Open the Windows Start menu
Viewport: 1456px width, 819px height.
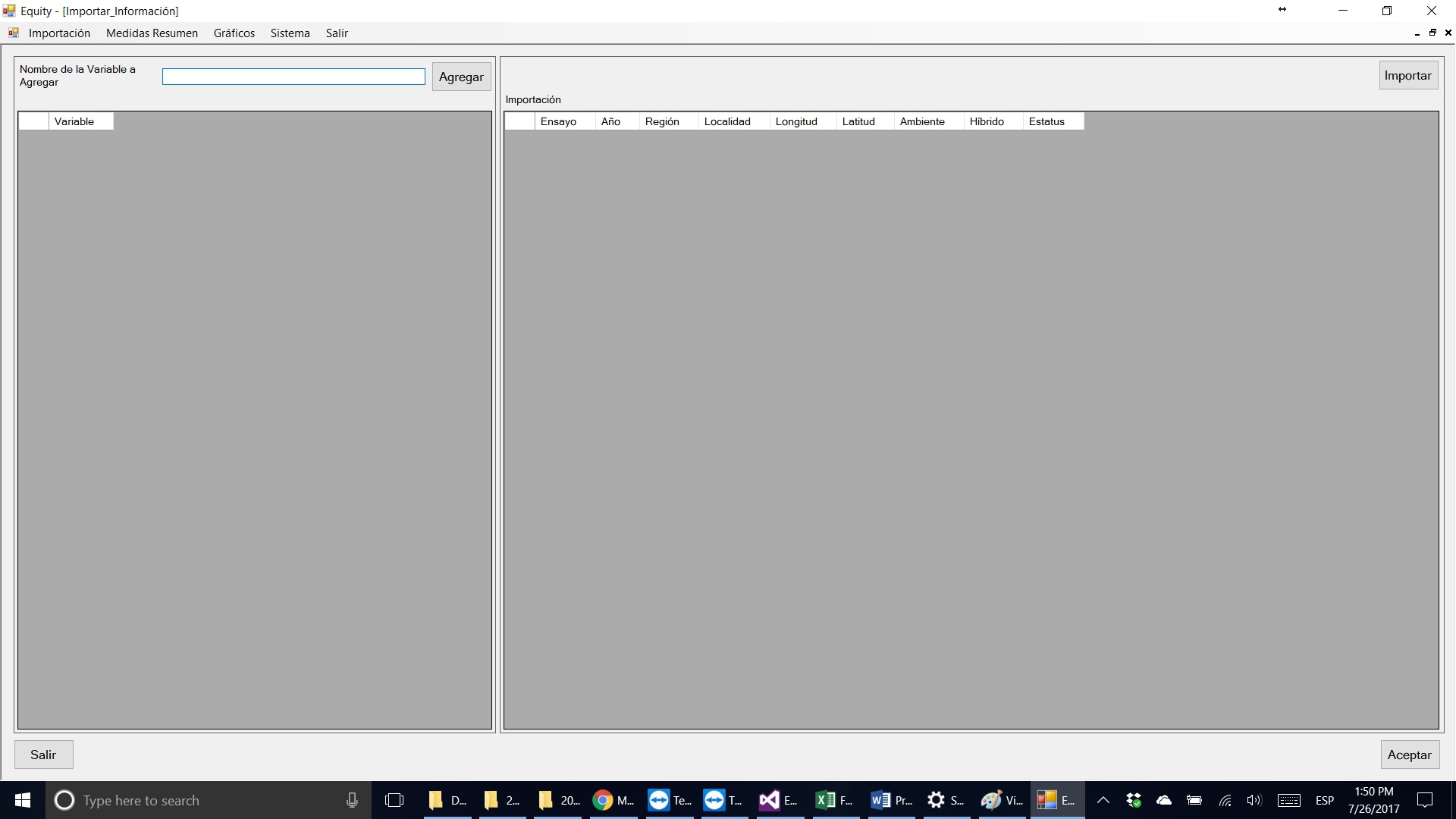coord(23,800)
